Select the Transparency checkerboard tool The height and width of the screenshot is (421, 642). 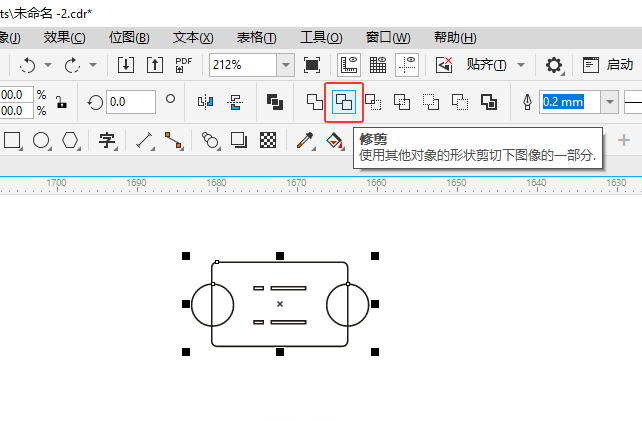pos(268,140)
